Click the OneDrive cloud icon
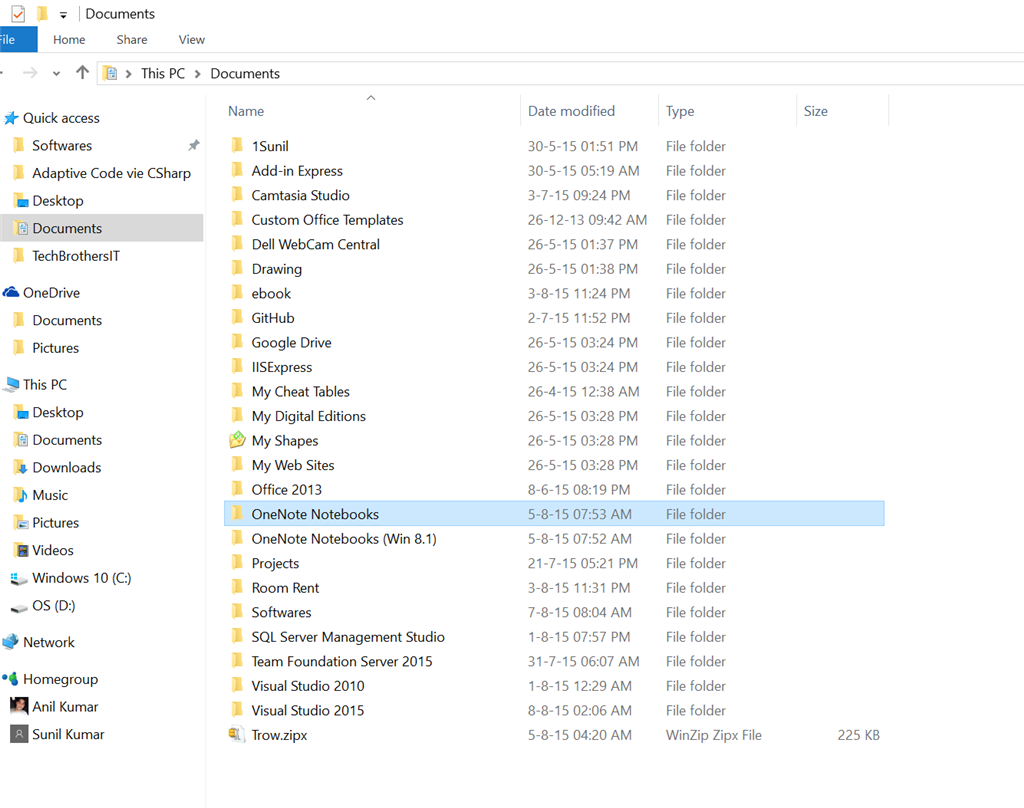The image size is (1024, 808). 11,293
